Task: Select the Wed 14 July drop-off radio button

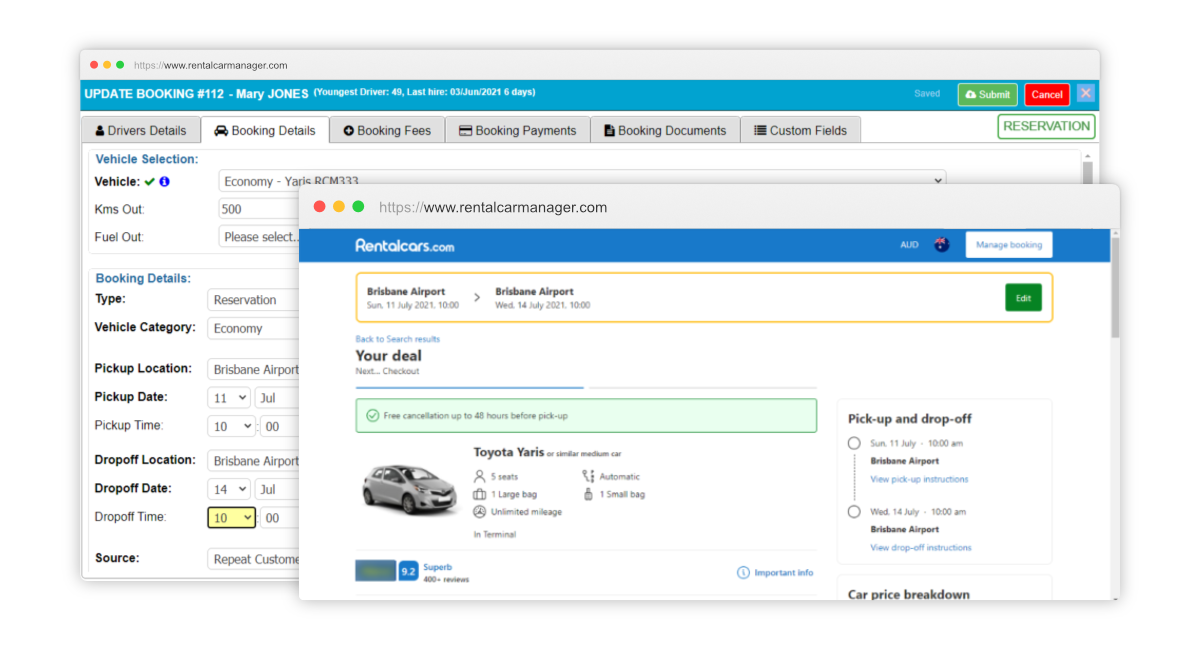Action: (853, 512)
